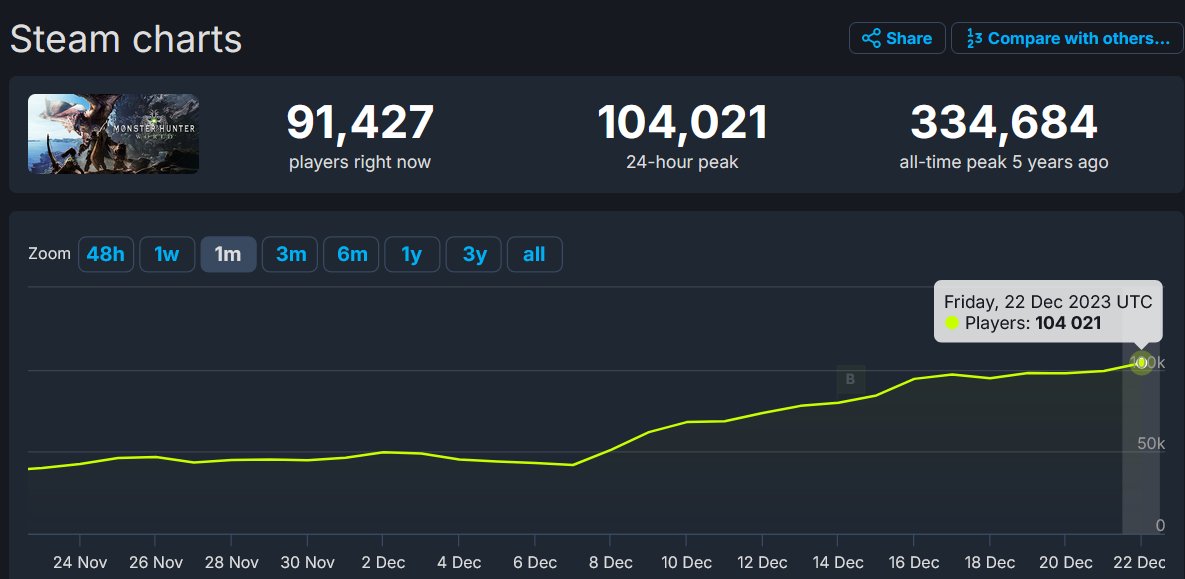This screenshot has height=579, width=1185.
Task: Click the Share button
Action: pos(897,38)
